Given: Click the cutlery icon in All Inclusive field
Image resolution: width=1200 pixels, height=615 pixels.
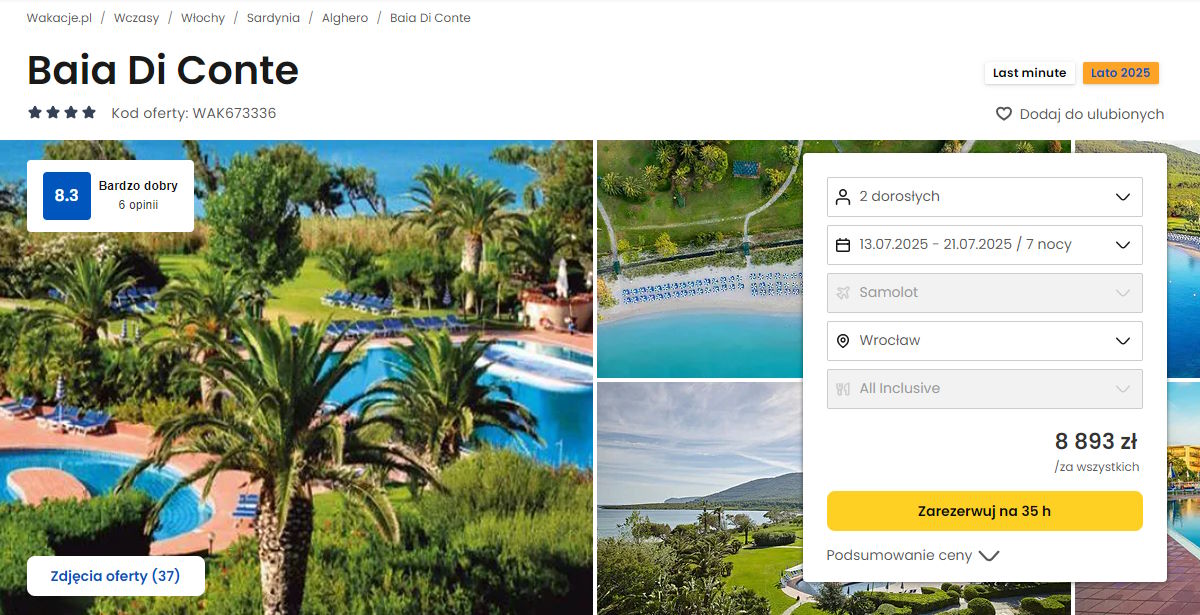Looking at the screenshot, I should pyautogui.click(x=843, y=389).
